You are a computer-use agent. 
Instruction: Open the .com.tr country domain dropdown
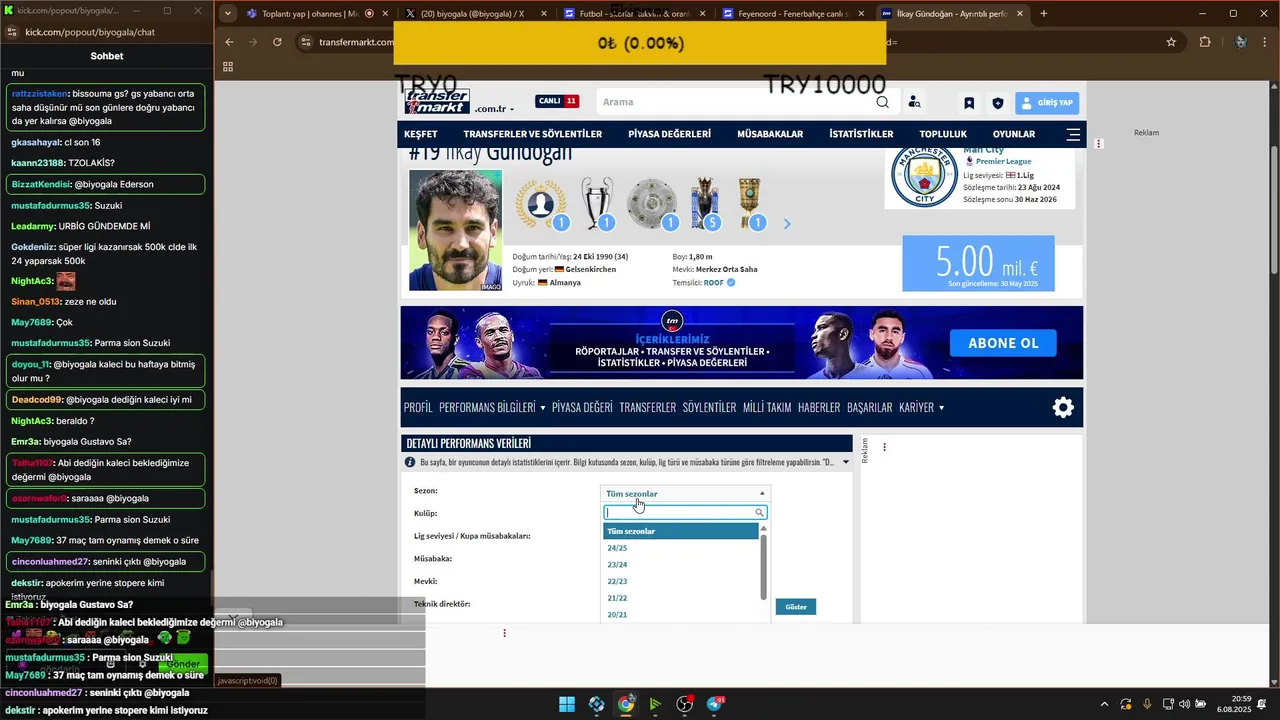tap(494, 109)
